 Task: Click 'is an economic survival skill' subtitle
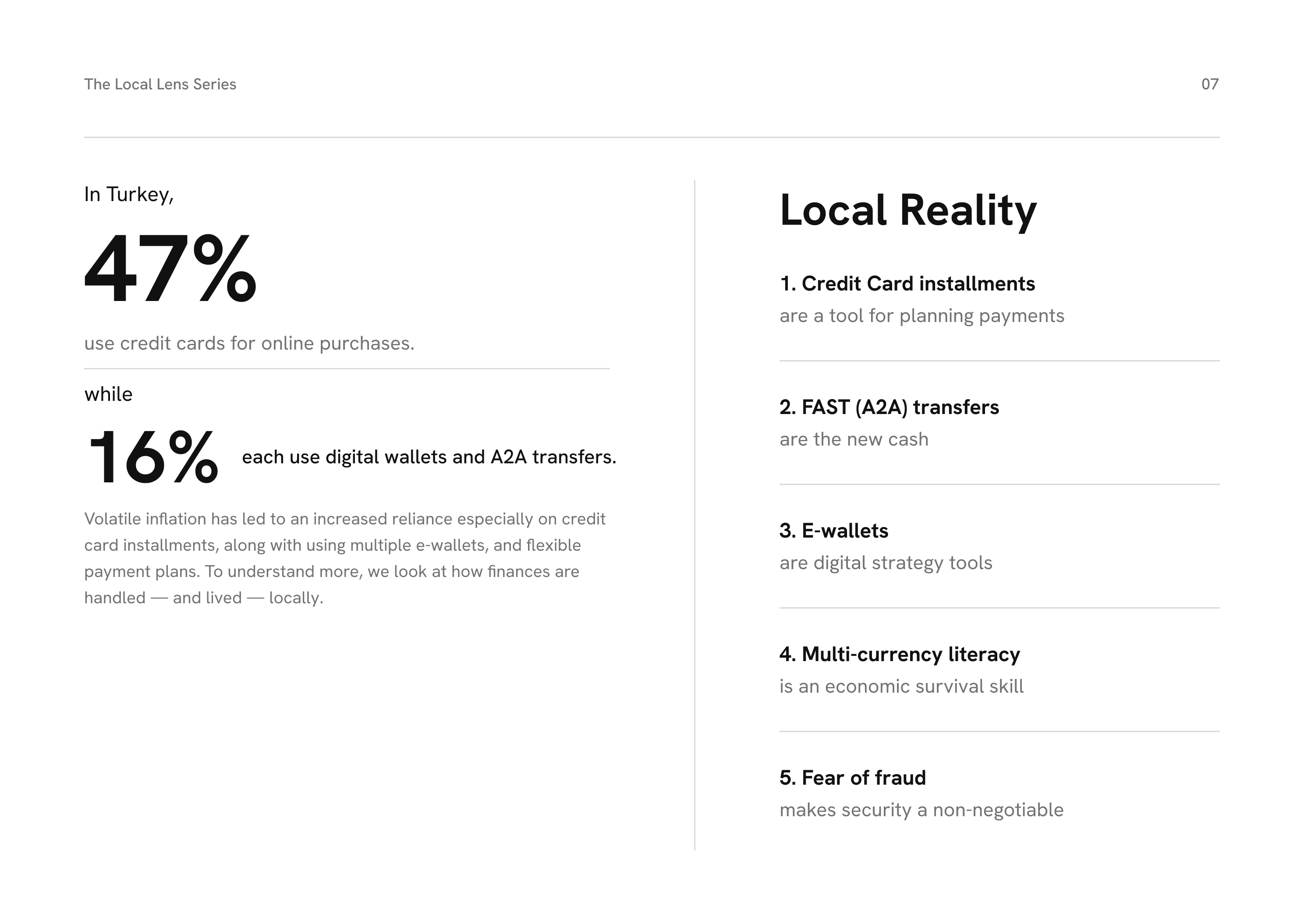(x=901, y=686)
